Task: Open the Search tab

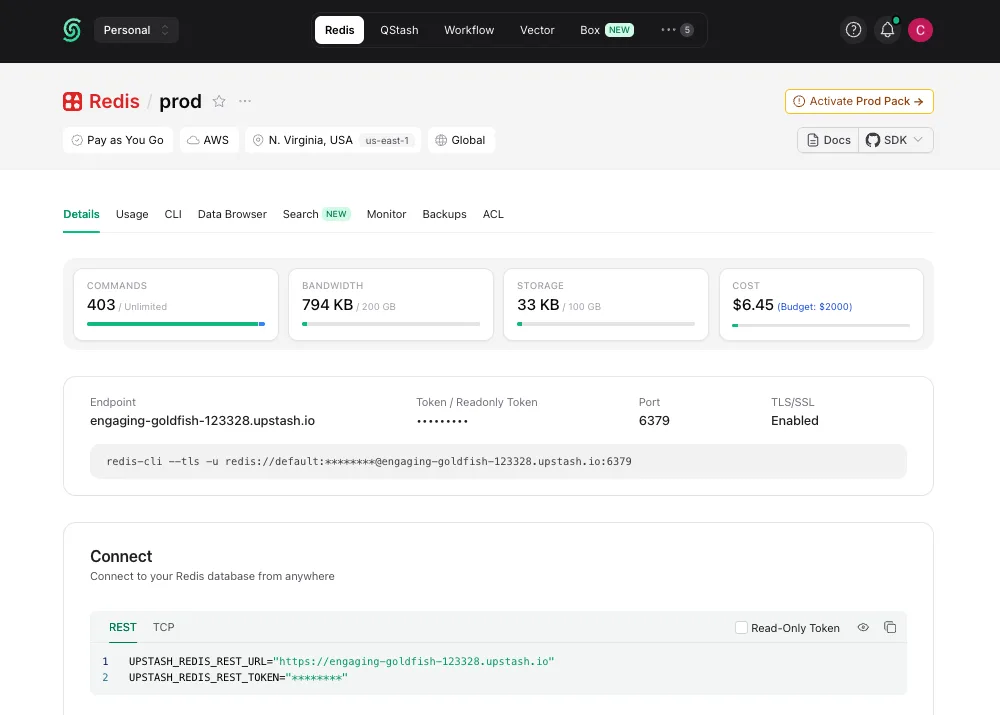Action: 316,214
